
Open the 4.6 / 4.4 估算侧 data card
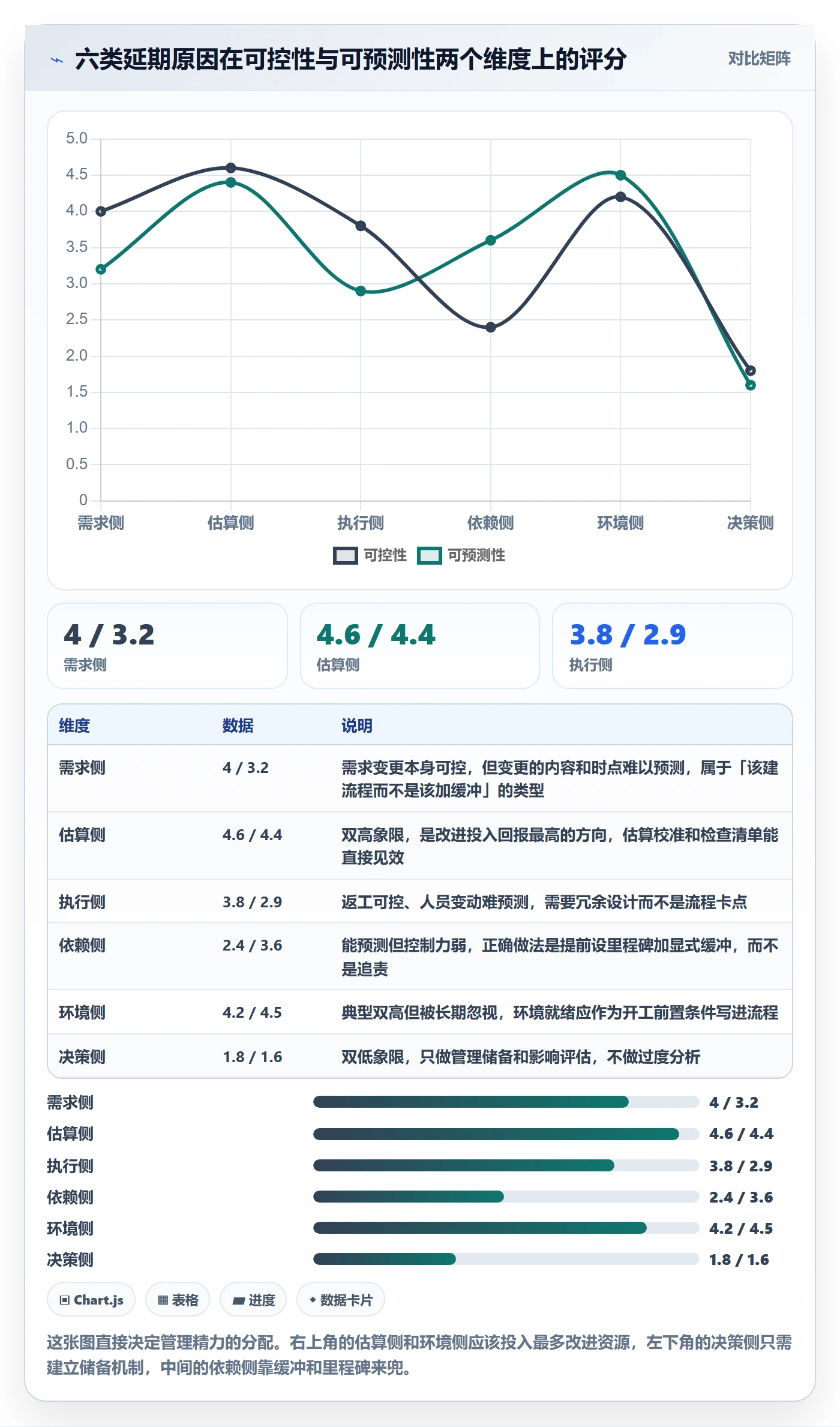point(420,646)
